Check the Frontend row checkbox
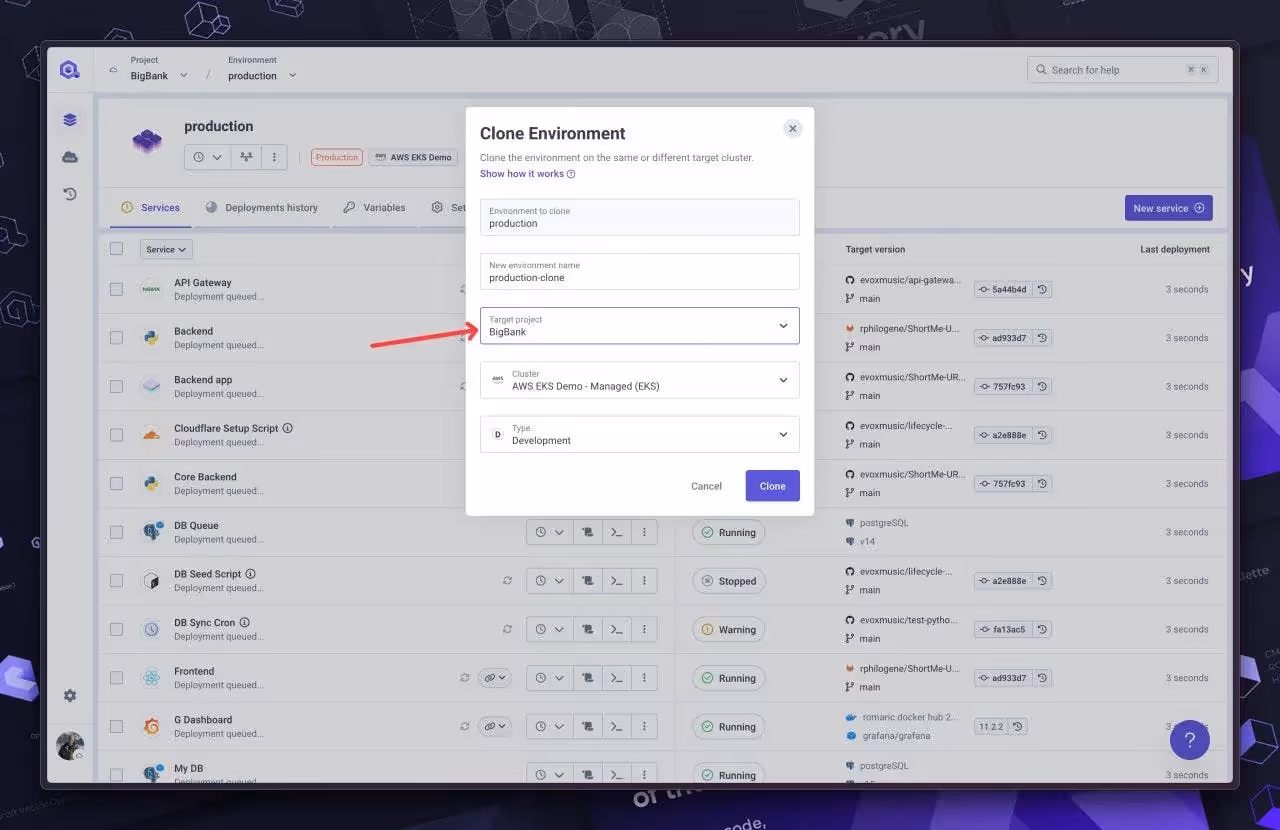Viewport: 1280px width, 830px height. [117, 678]
